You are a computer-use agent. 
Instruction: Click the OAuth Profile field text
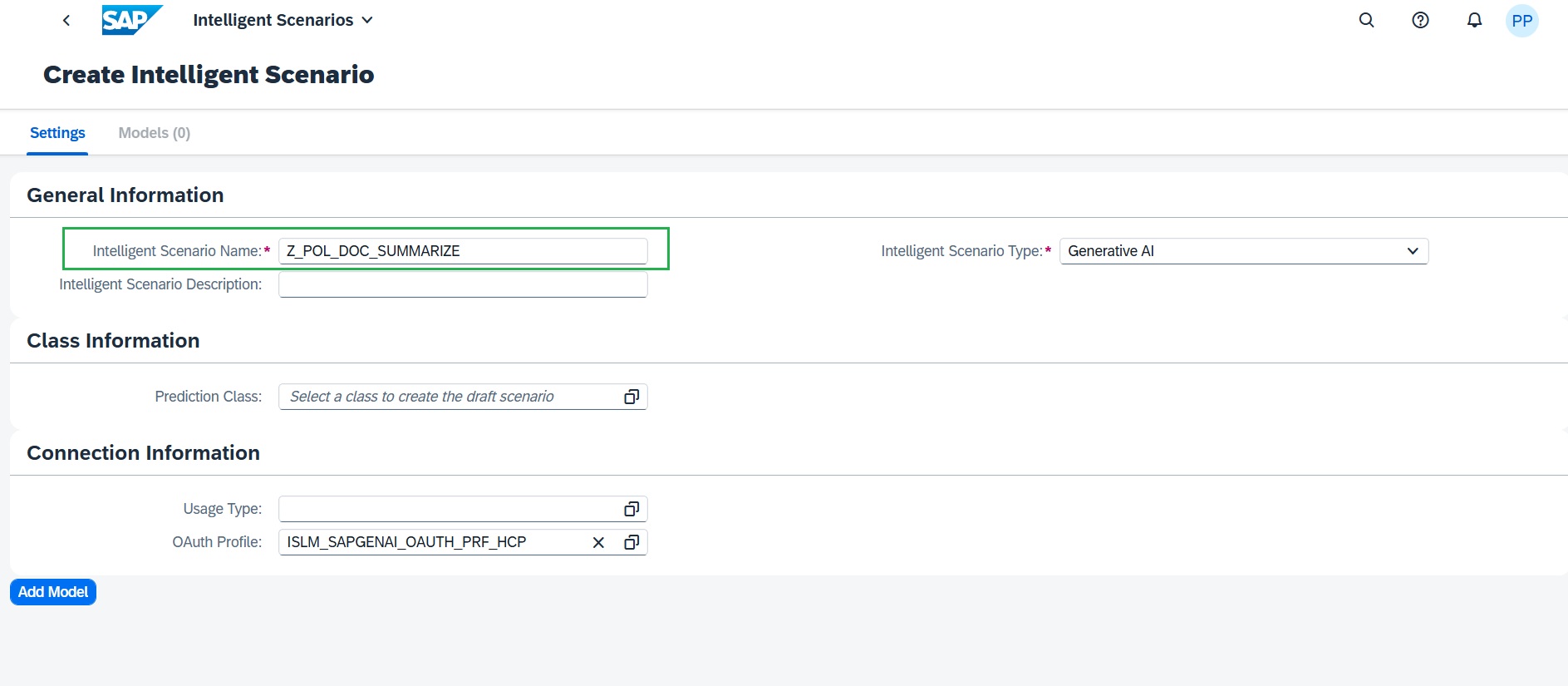point(406,542)
